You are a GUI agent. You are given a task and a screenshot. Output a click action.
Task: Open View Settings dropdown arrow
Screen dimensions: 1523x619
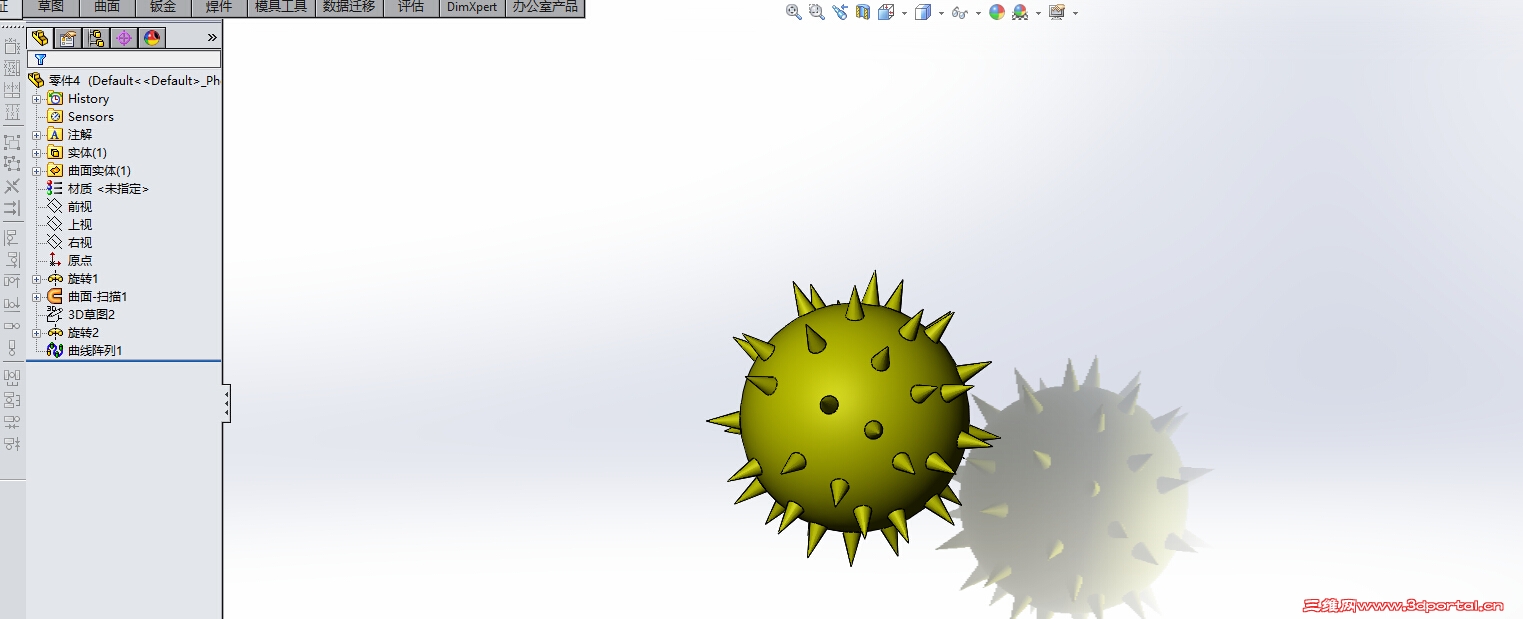(x=1075, y=13)
